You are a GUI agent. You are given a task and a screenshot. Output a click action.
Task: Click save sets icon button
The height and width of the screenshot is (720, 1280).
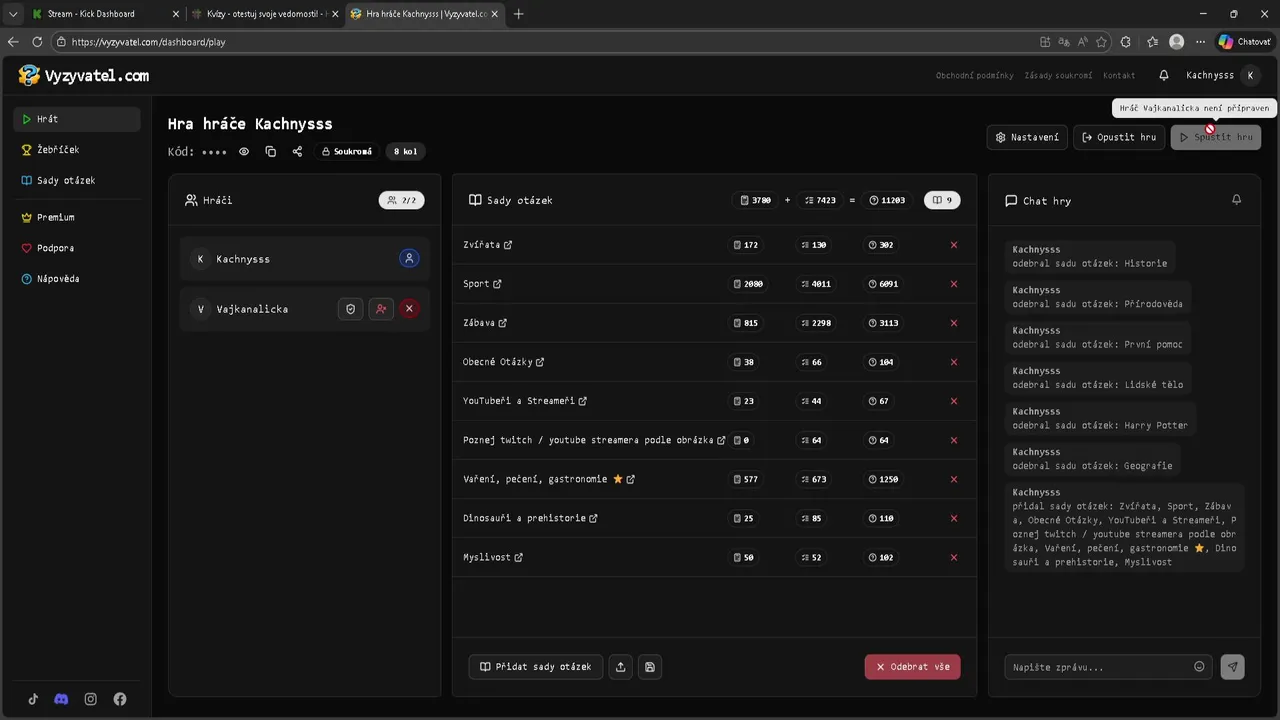coord(650,667)
